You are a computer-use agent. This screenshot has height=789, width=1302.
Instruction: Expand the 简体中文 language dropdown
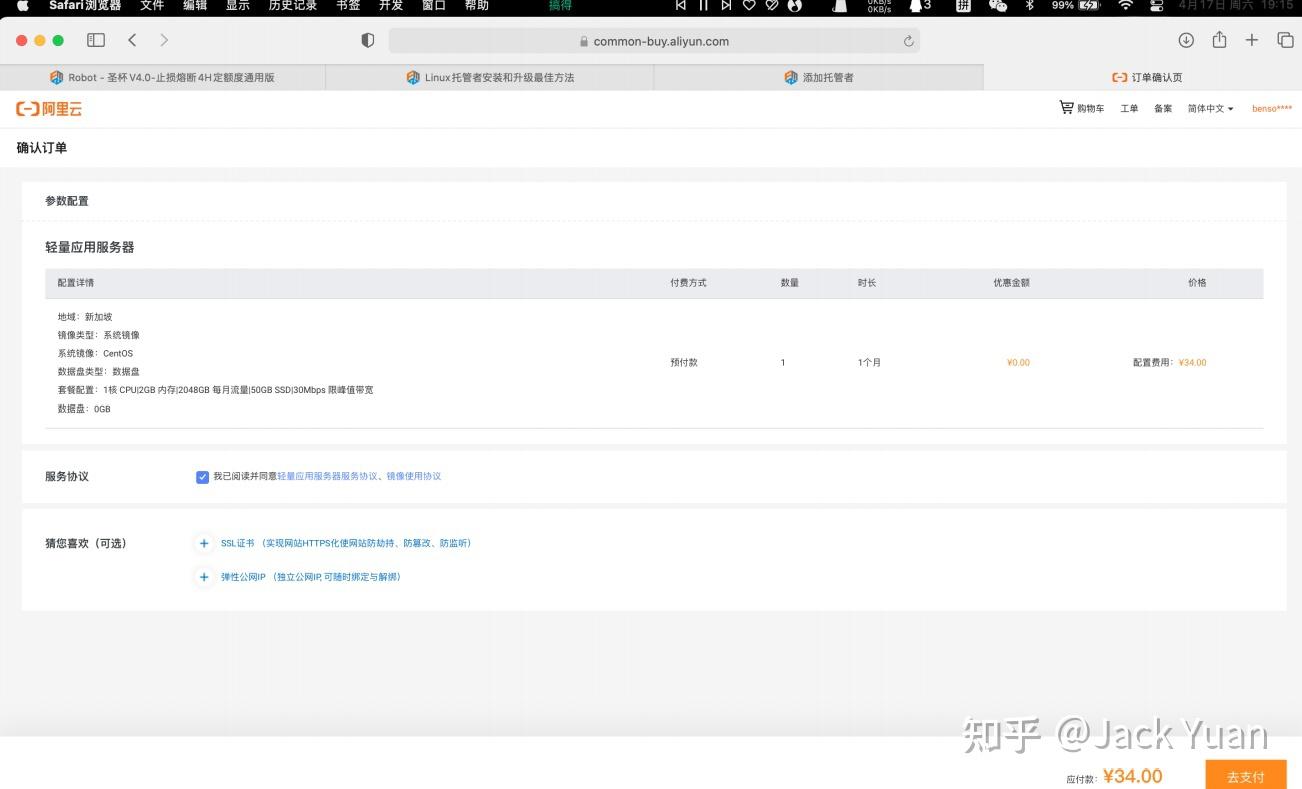[1210, 108]
